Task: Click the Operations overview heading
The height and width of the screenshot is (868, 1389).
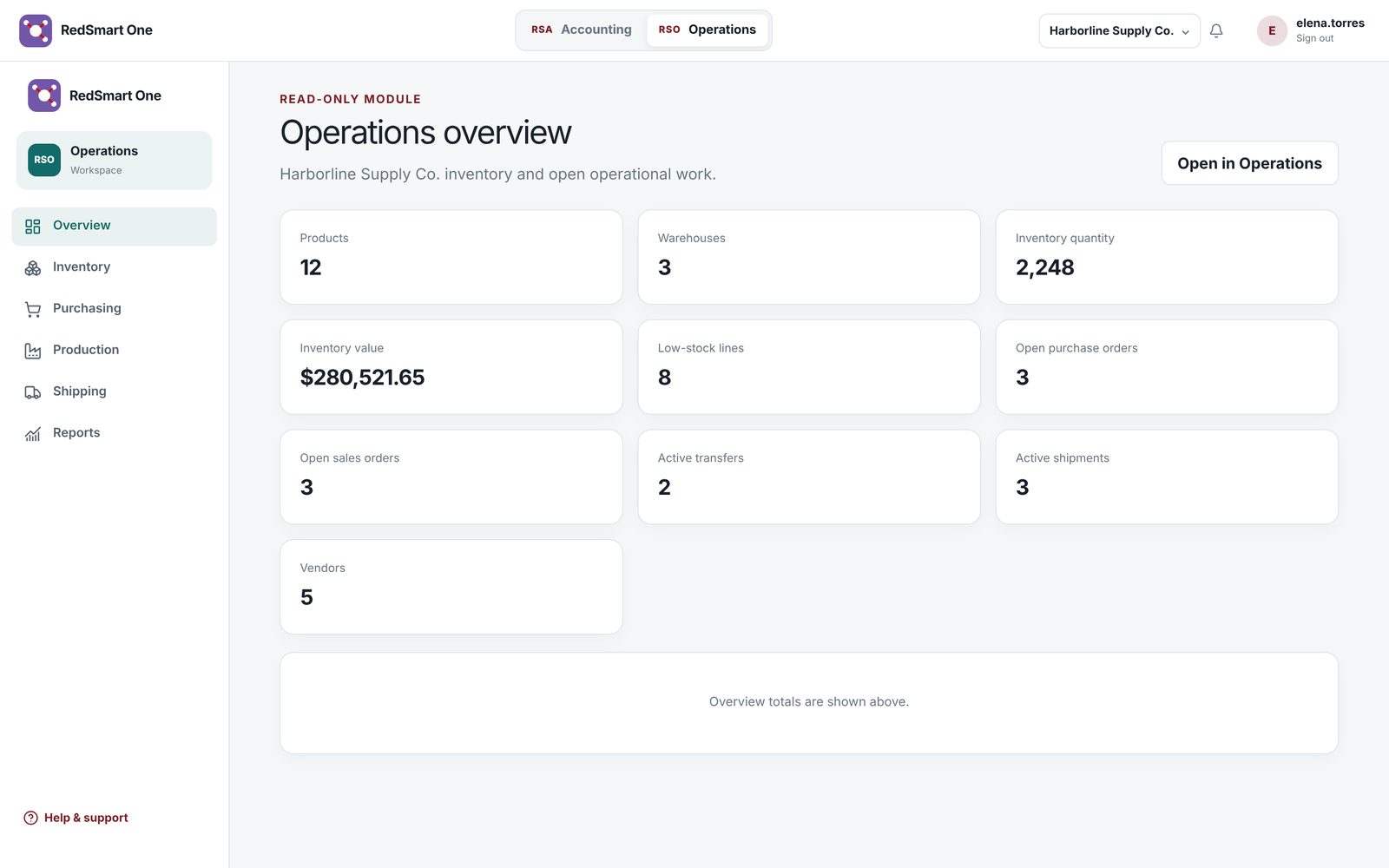Action: click(425, 133)
